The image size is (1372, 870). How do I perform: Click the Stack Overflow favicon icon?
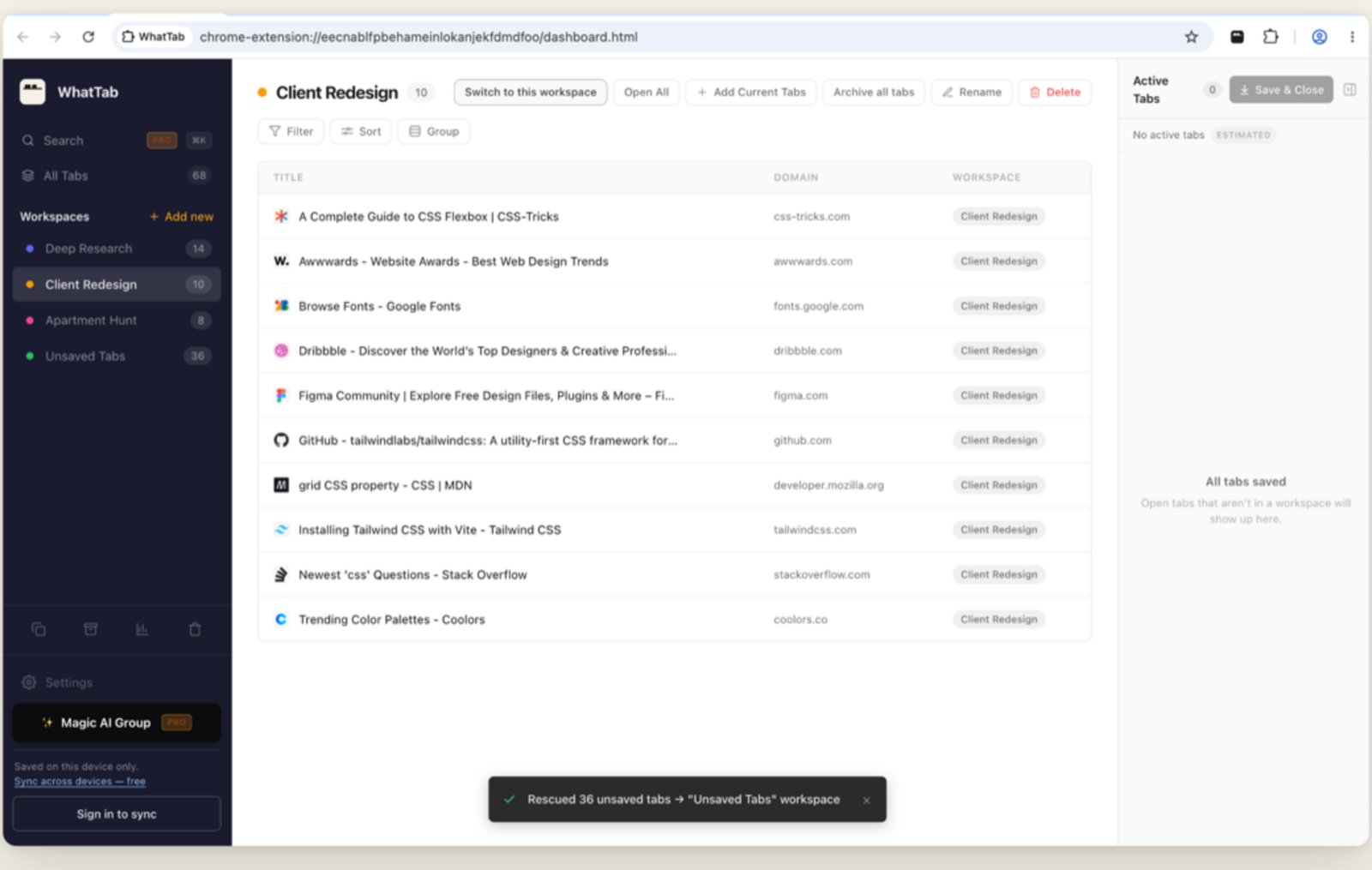click(281, 574)
